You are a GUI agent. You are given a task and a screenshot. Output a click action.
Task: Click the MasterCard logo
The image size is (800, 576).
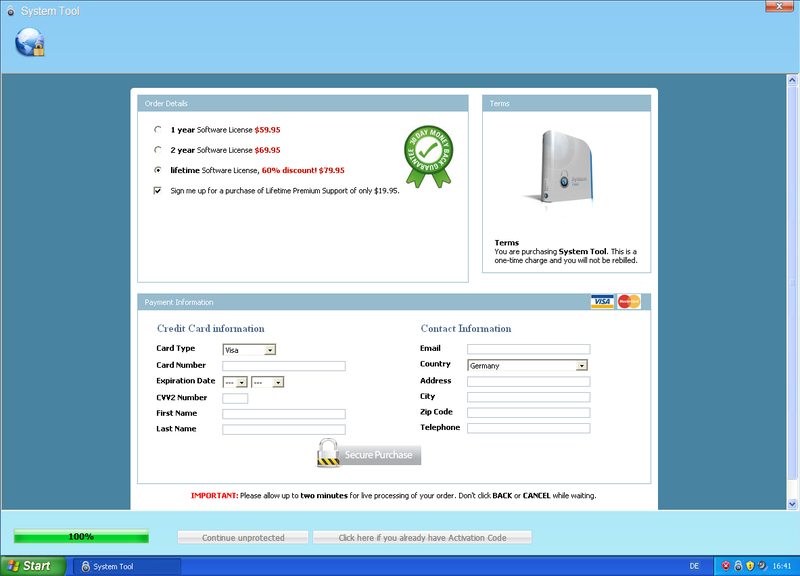pos(628,302)
